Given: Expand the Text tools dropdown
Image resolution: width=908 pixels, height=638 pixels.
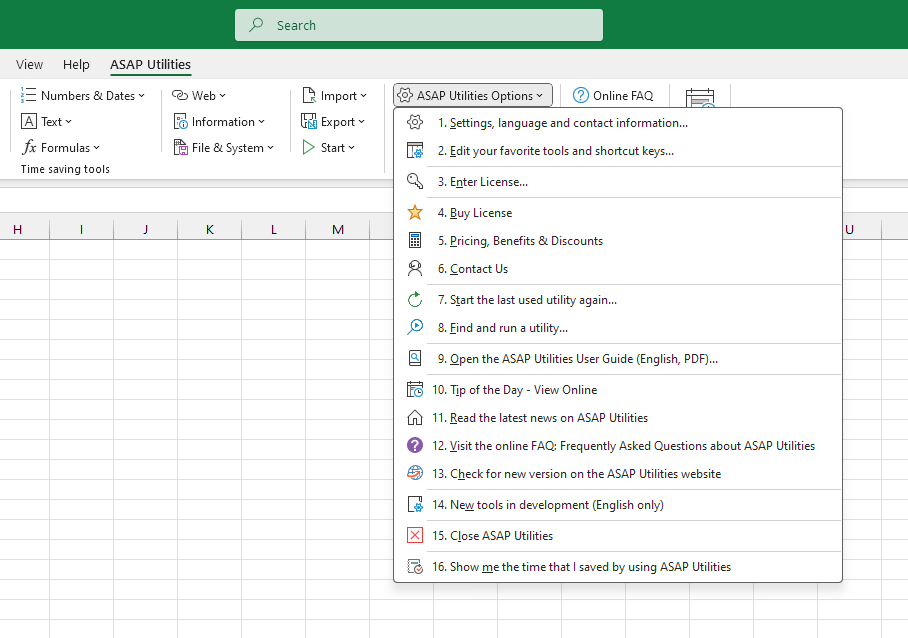Looking at the screenshot, I should [x=46, y=122].
